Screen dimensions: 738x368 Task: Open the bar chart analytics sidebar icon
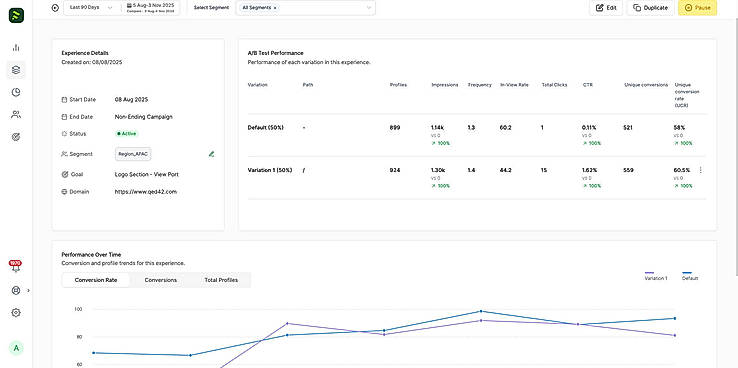pos(16,47)
